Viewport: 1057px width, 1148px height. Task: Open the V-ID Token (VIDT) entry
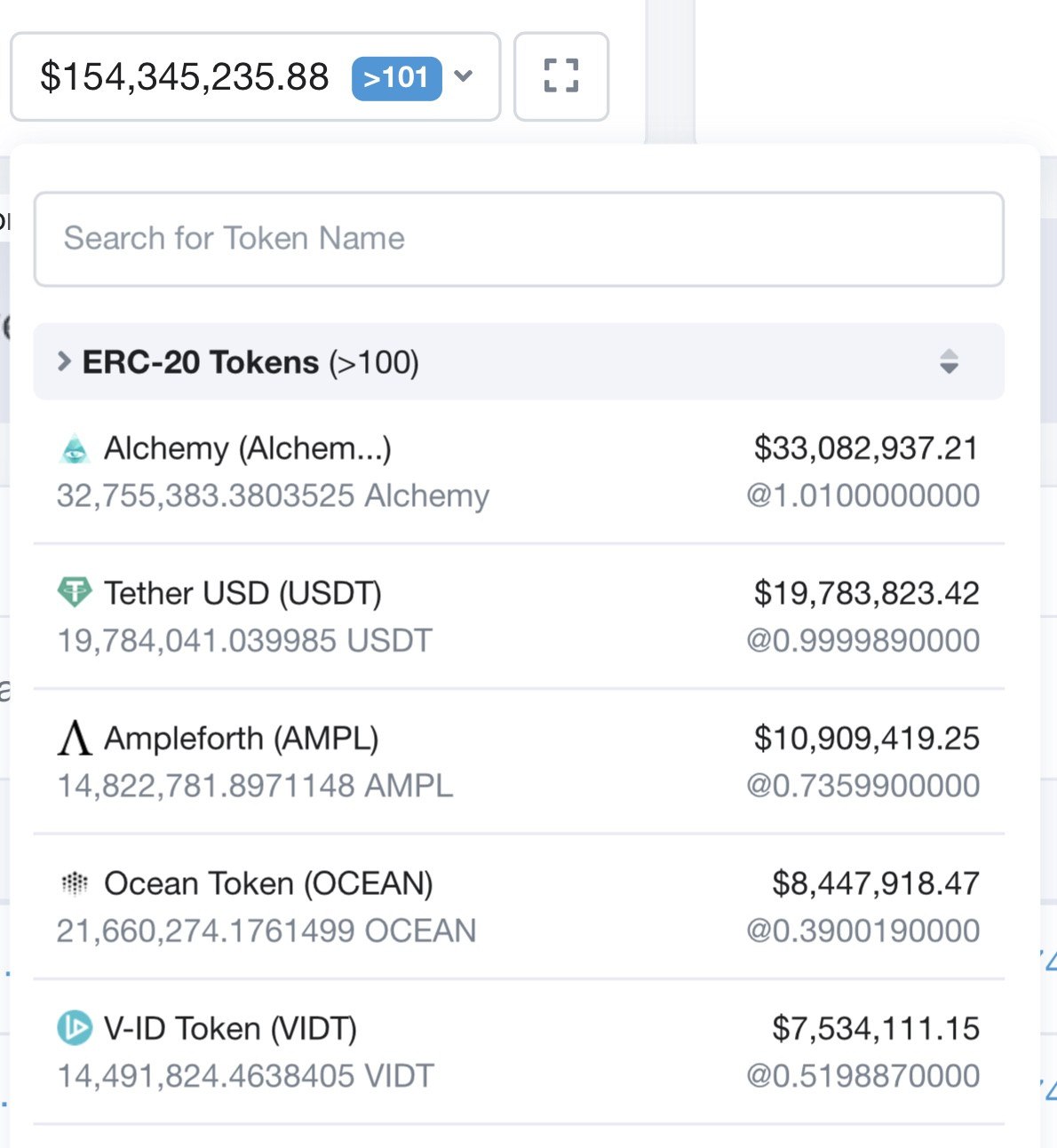519,1051
